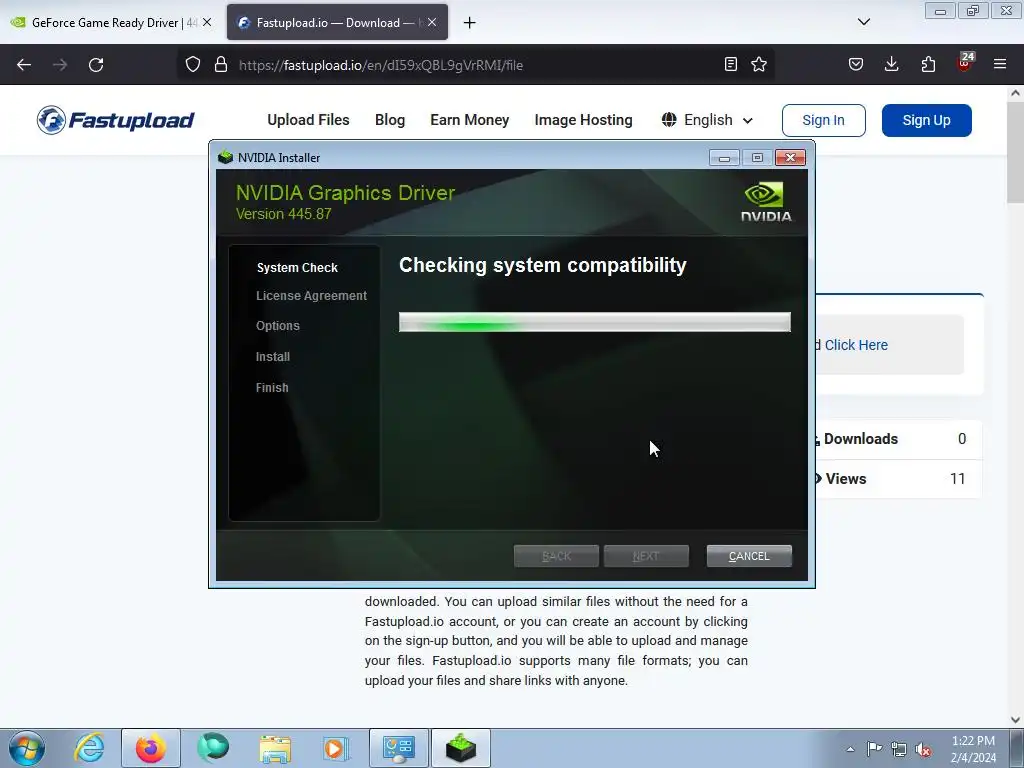Open the clock showing 1:22 PM
1024x768 pixels.
[973, 748]
